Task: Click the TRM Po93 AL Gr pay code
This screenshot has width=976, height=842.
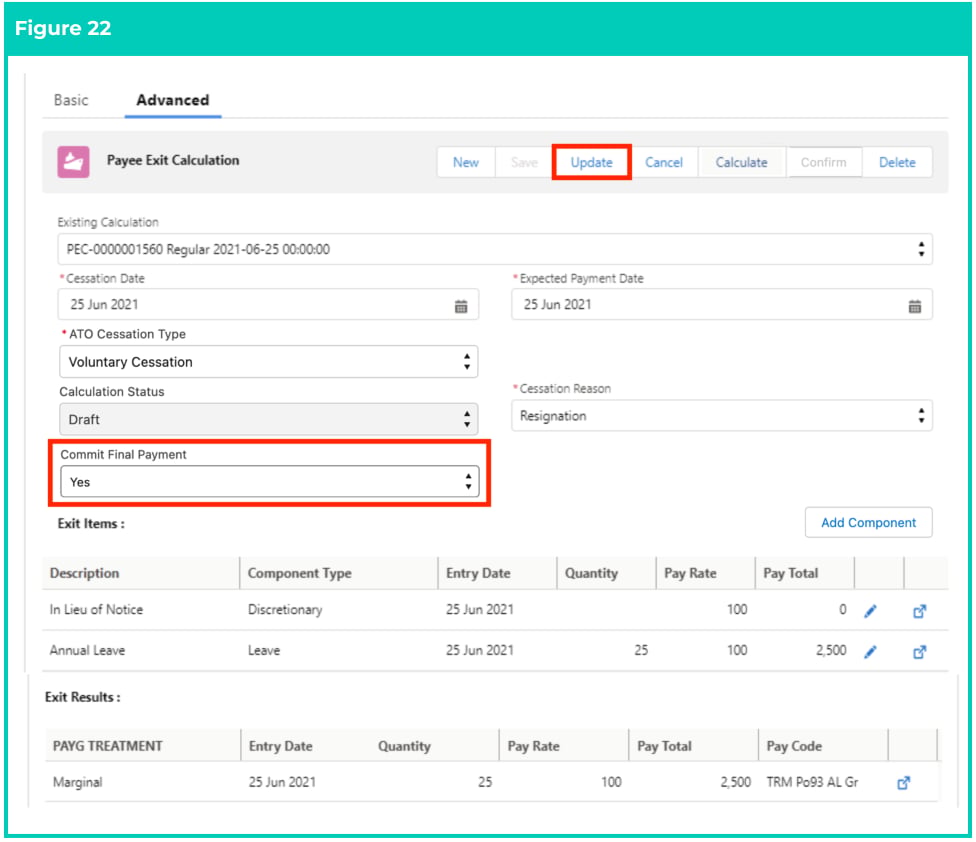Action: 812,782
